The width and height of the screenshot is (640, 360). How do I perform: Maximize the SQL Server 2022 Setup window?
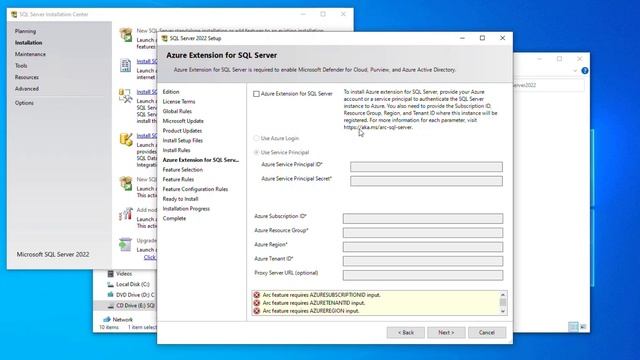(482, 38)
